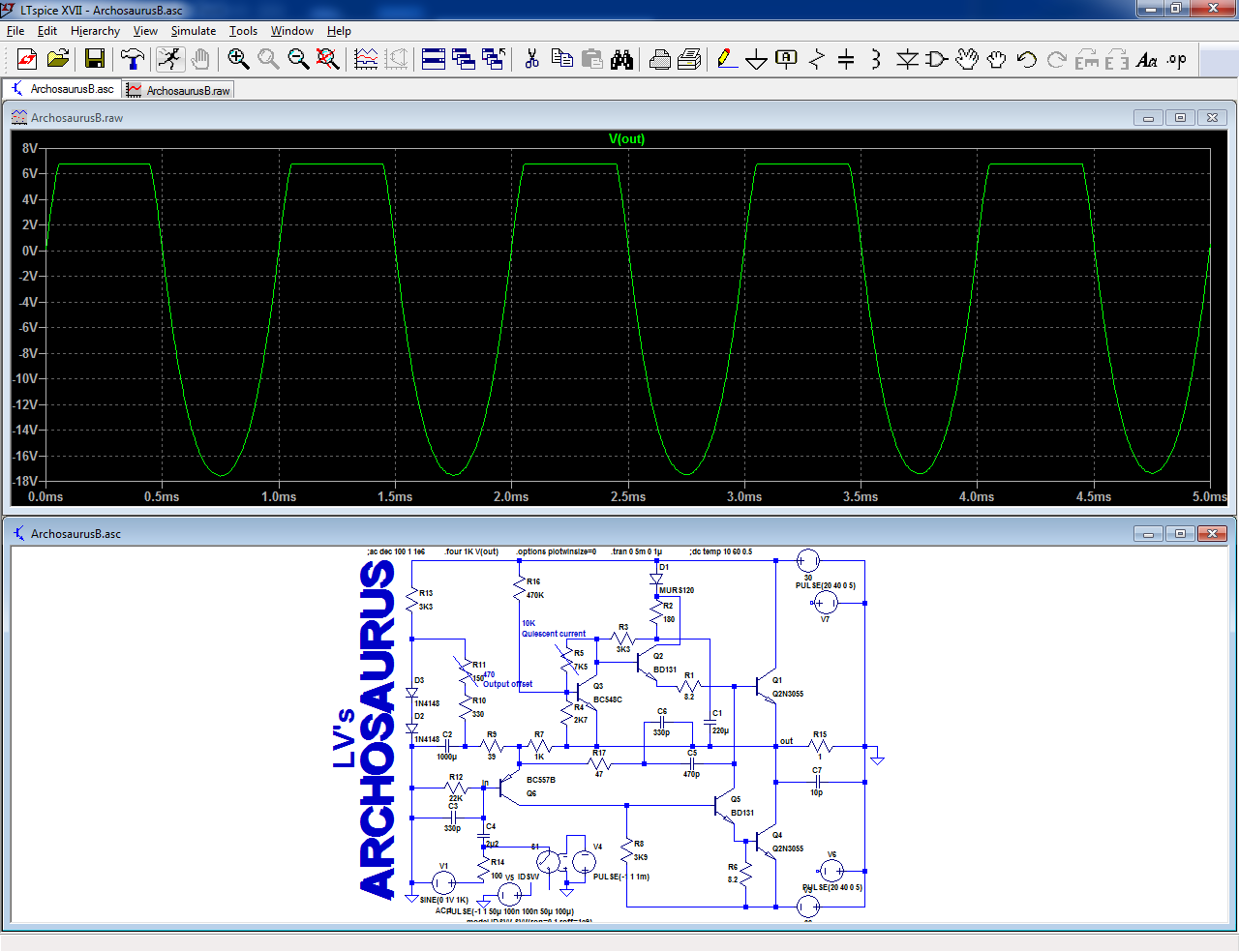This screenshot has width=1239, height=952.
Task: Place a ground symbol
Action: 757,59
